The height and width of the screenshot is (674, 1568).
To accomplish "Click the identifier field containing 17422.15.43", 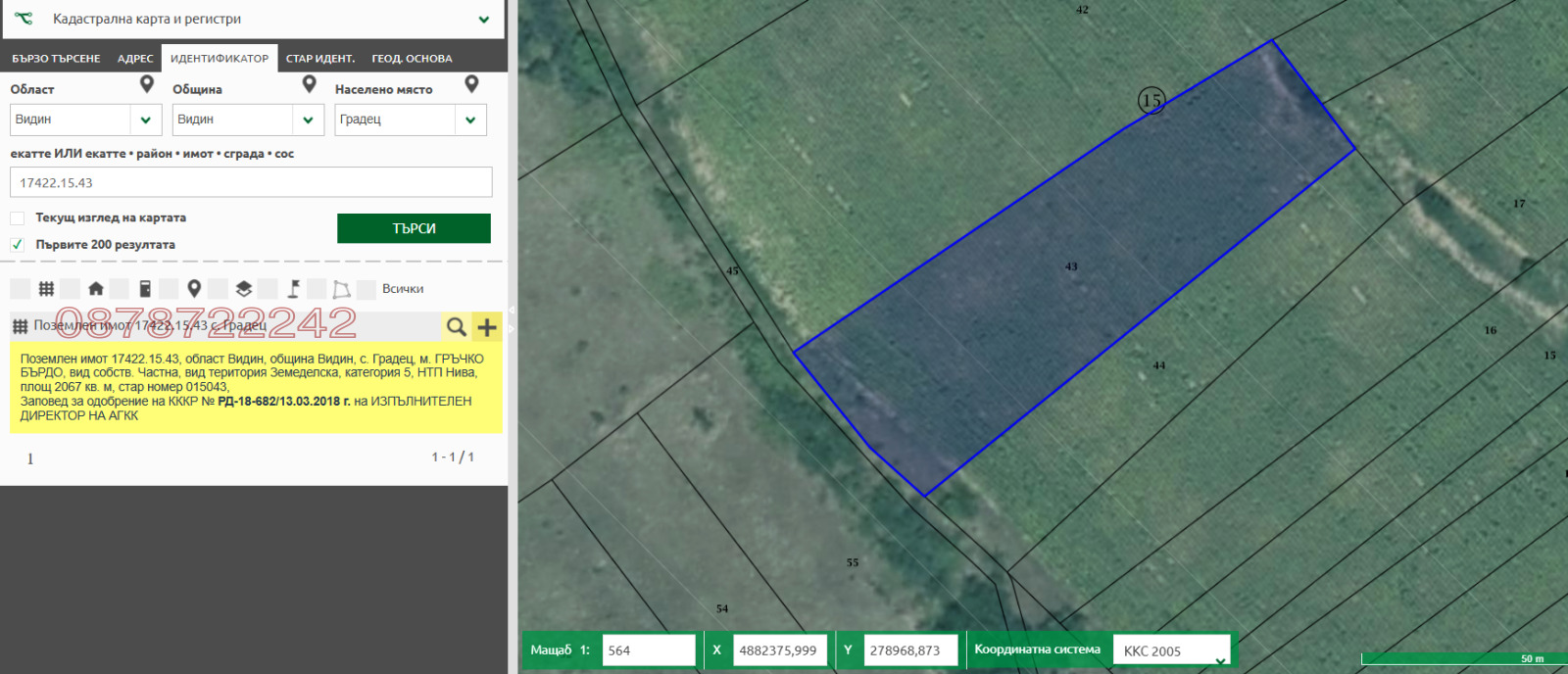I will [x=251, y=183].
